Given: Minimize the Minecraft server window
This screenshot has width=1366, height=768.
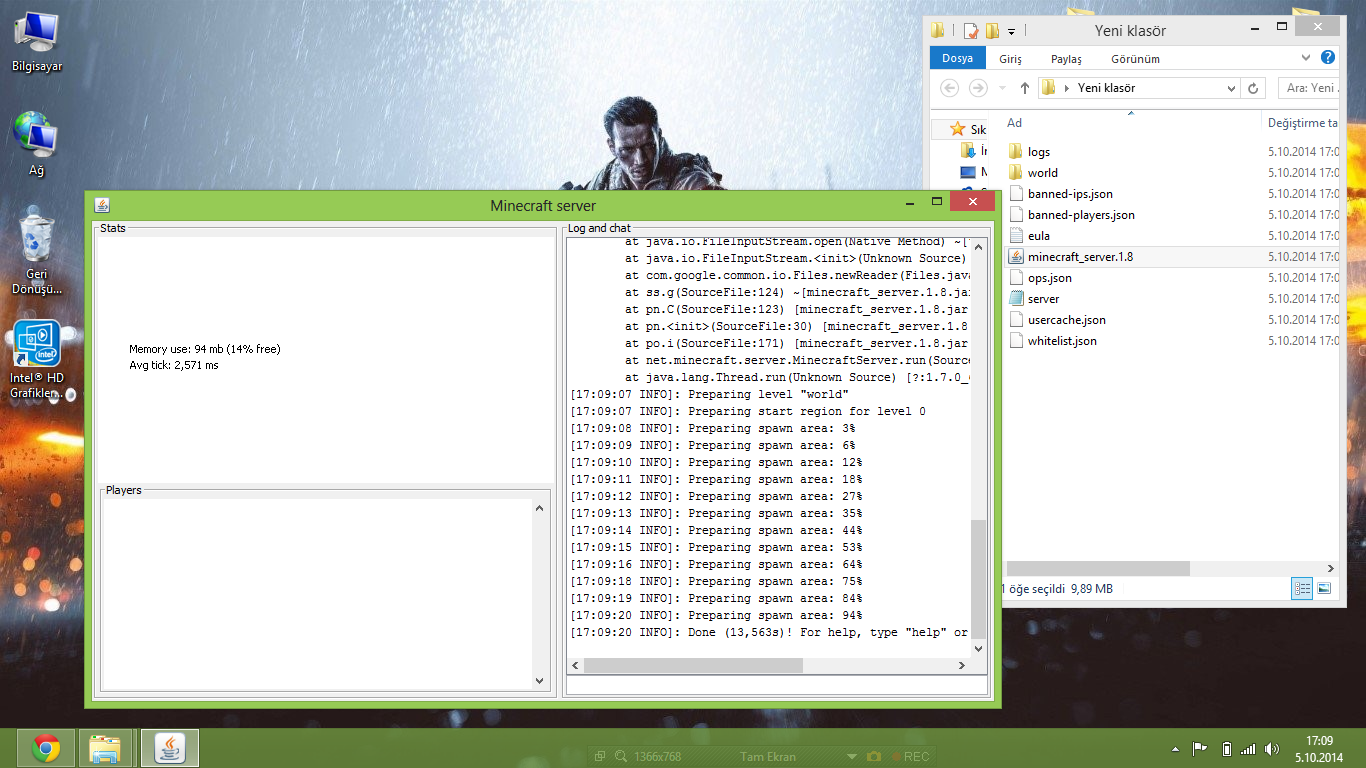Looking at the screenshot, I should [x=909, y=202].
